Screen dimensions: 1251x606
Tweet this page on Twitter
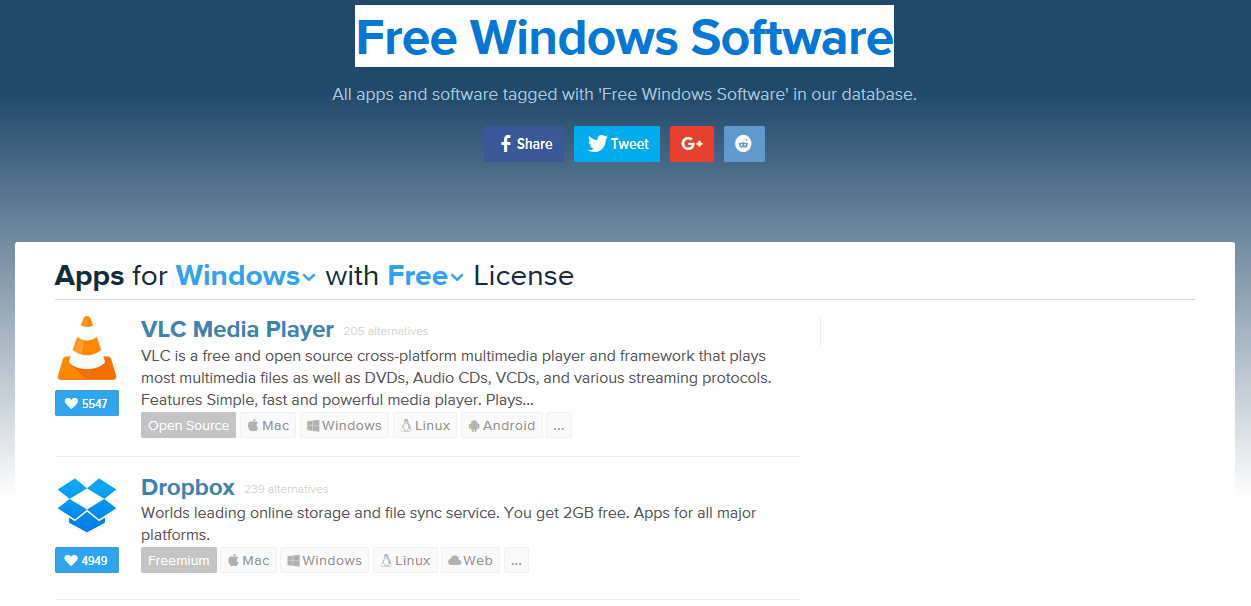pyautogui.click(x=617, y=144)
